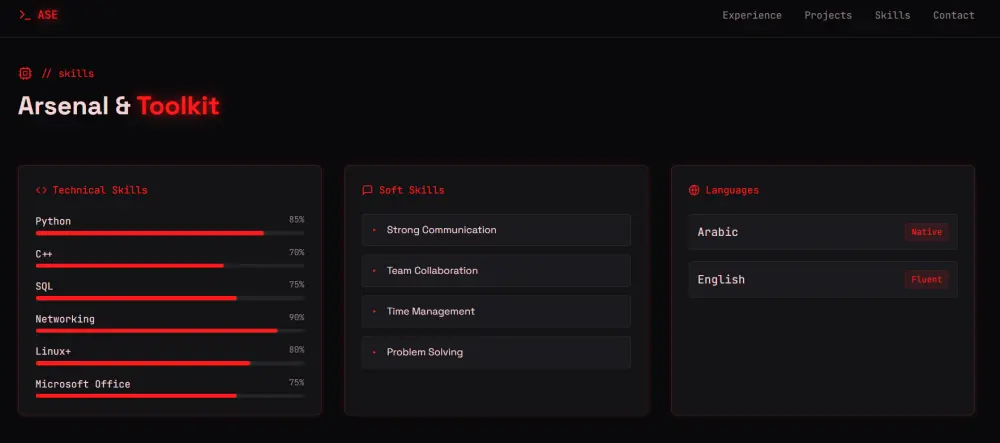Click the Time Management entry
The height and width of the screenshot is (443, 1000).
pyautogui.click(x=496, y=312)
